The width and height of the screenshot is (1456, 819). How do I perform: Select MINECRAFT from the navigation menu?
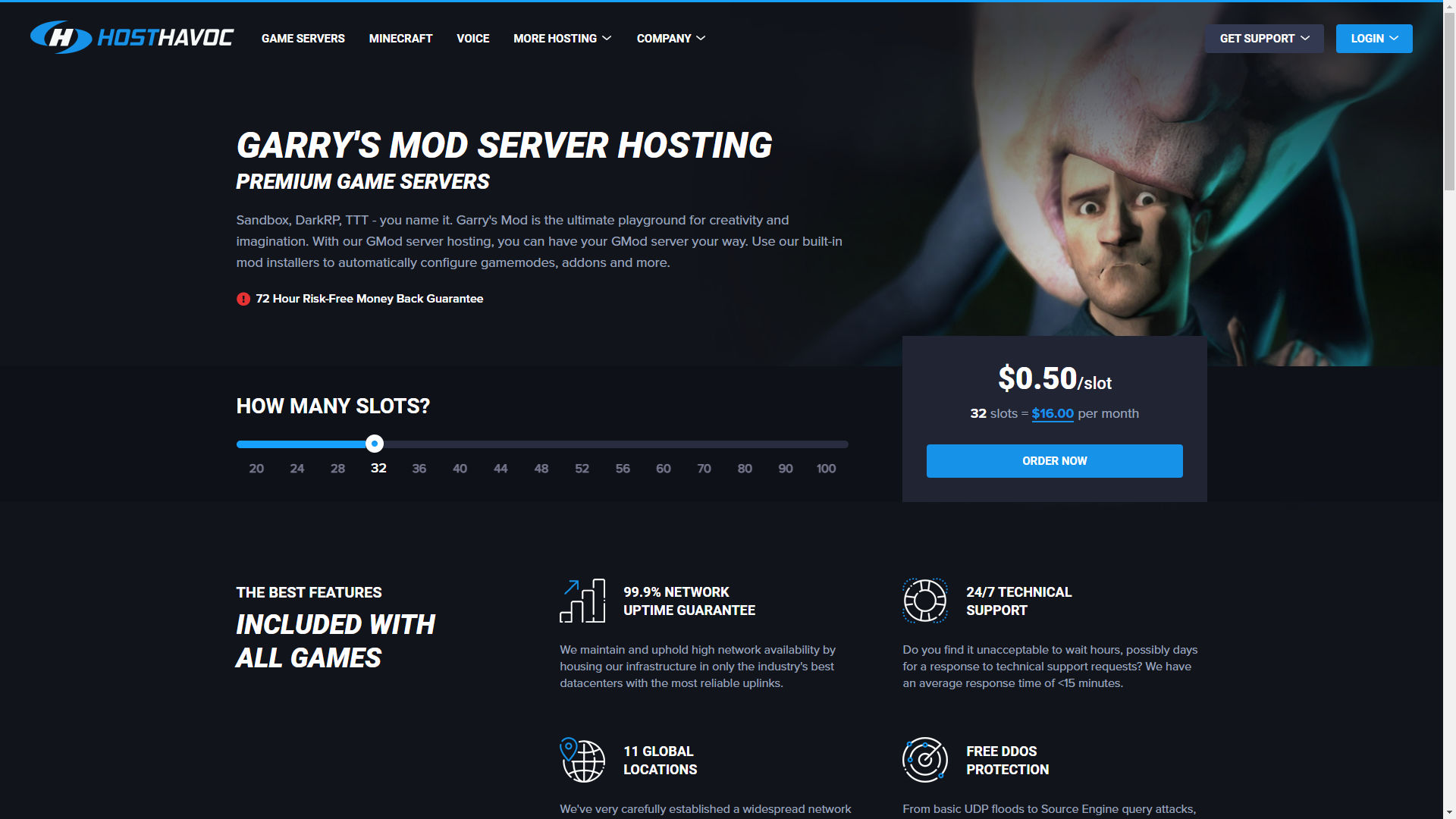pos(400,38)
